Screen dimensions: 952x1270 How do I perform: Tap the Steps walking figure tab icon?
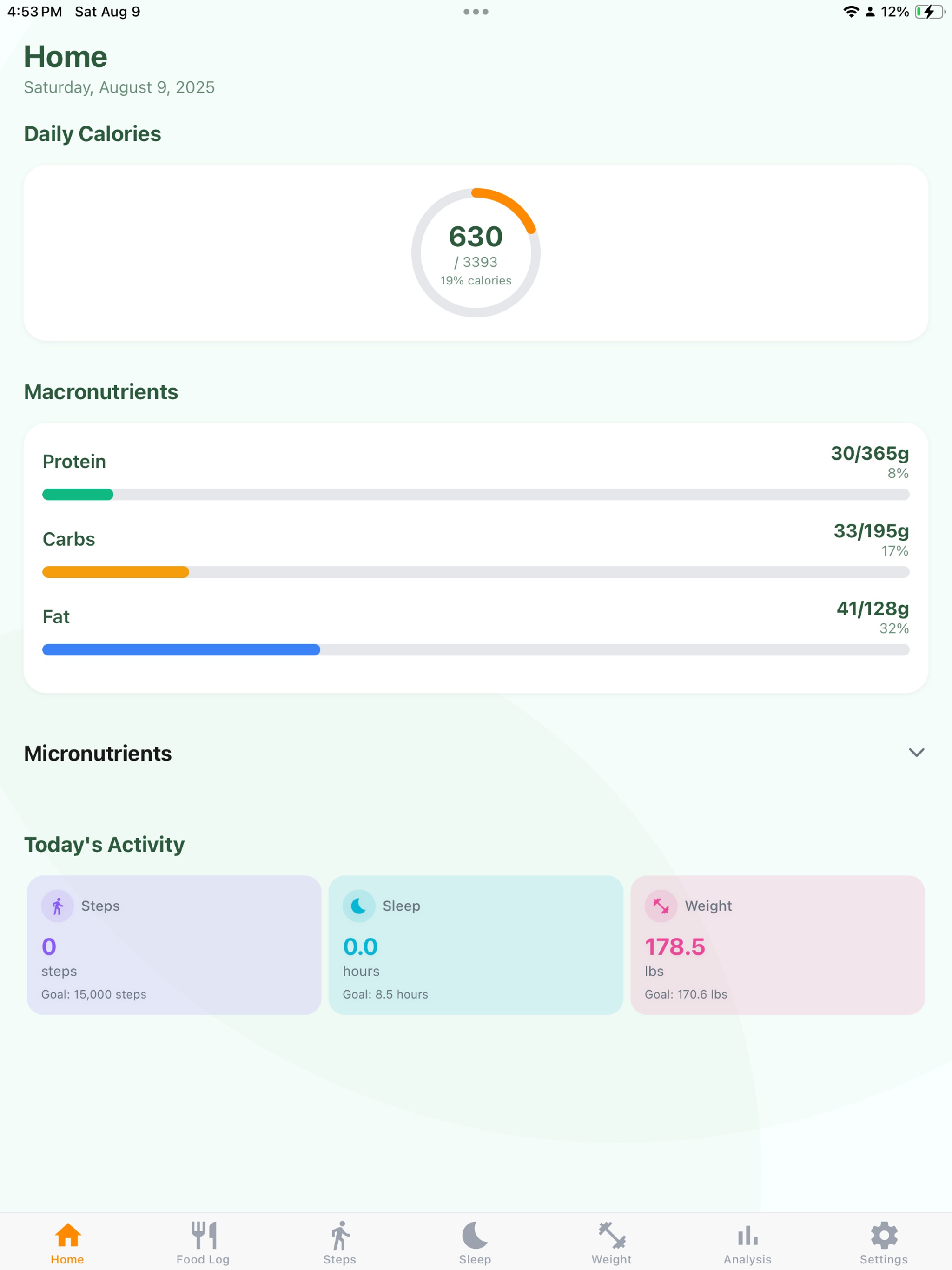pyautogui.click(x=340, y=1235)
